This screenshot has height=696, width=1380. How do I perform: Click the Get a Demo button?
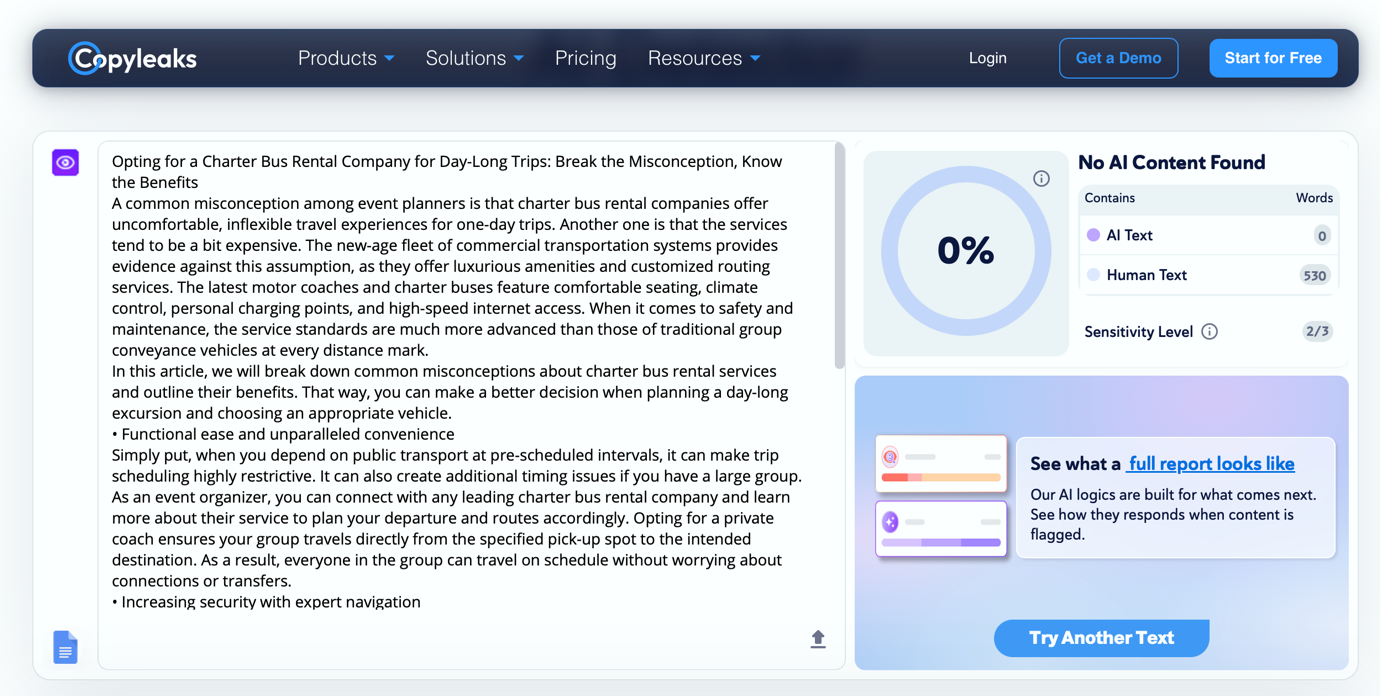[x=1118, y=58]
